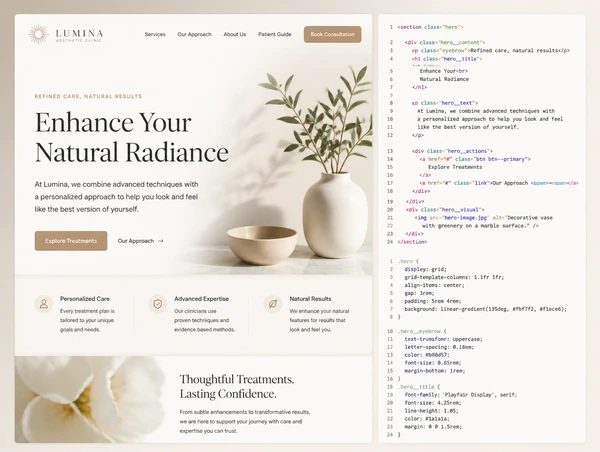Screen dimensions: 600x452
Task: Click the p class="hero__text" code line
Action: [445, 103]
